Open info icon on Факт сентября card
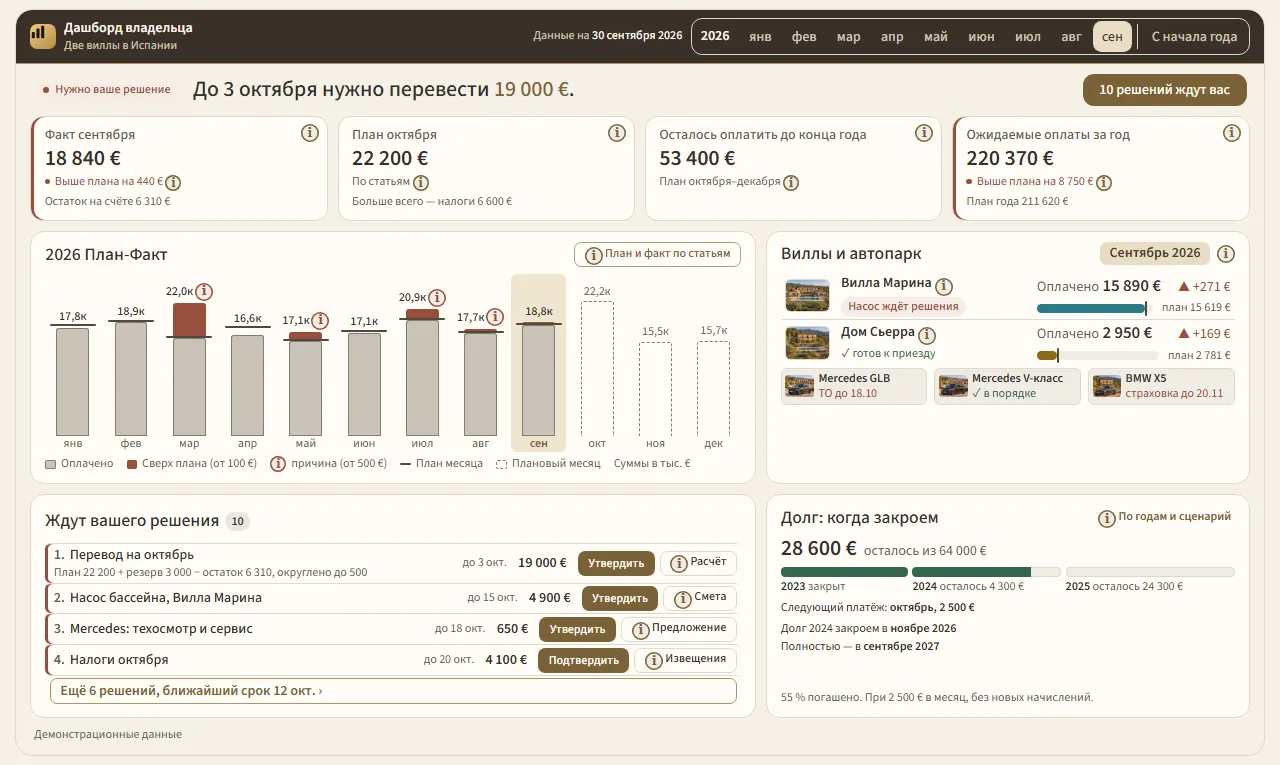Image resolution: width=1280 pixels, height=765 pixels. (310, 133)
